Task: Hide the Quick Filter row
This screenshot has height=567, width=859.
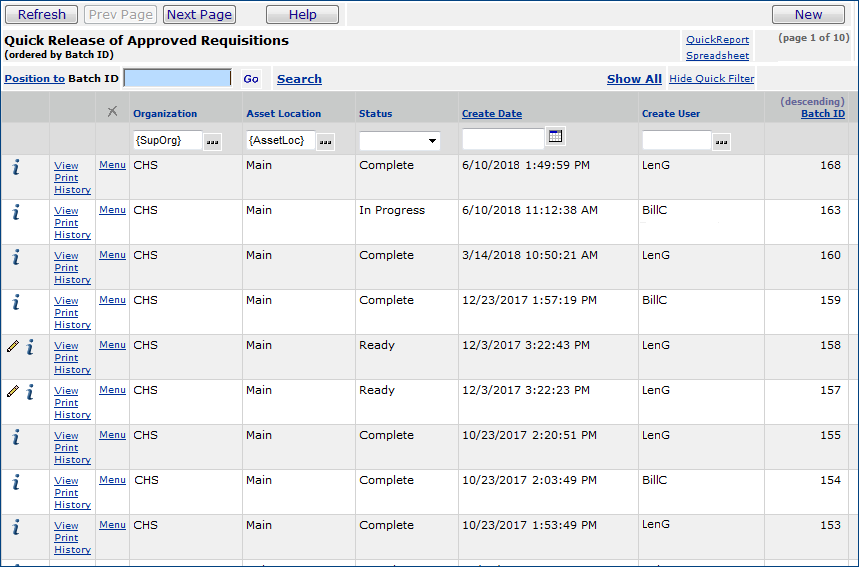Action: click(711, 79)
